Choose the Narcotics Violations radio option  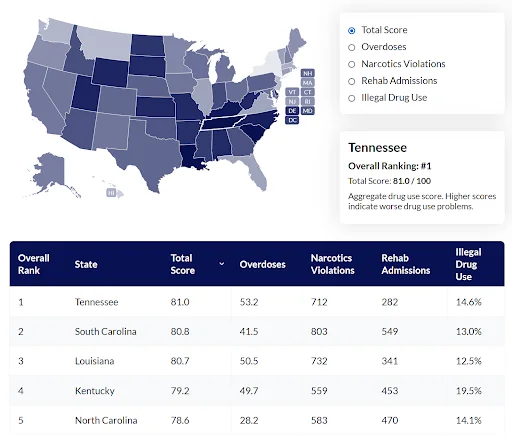pos(351,64)
